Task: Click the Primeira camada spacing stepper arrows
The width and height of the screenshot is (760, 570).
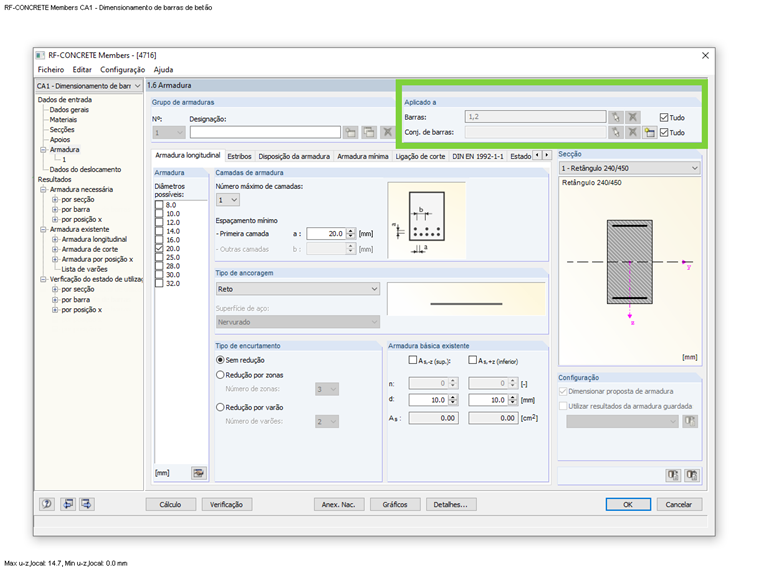Action: (x=351, y=234)
